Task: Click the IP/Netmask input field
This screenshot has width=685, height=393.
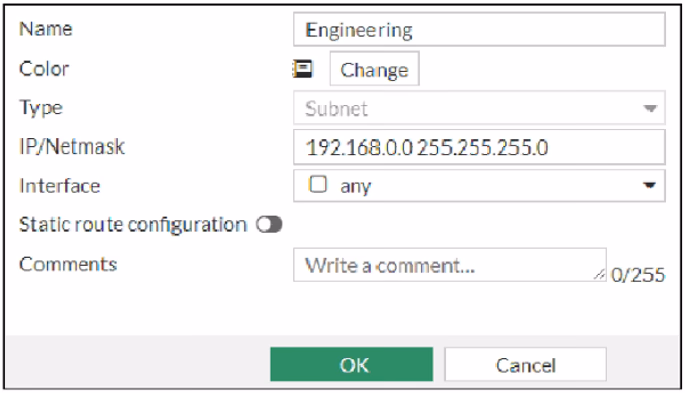Action: pos(479,147)
